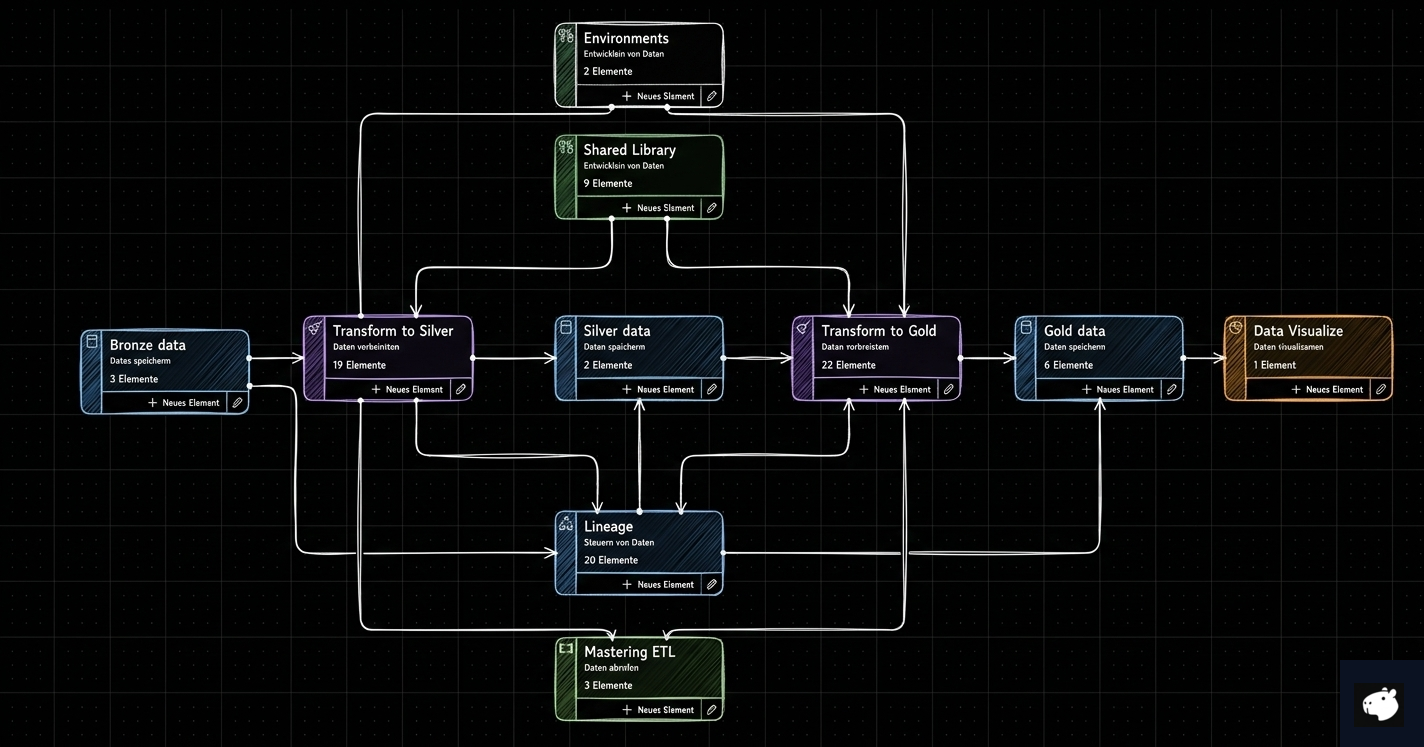Edit the Silver data card via pencil icon
Image resolution: width=1424 pixels, height=747 pixels.
click(711, 389)
